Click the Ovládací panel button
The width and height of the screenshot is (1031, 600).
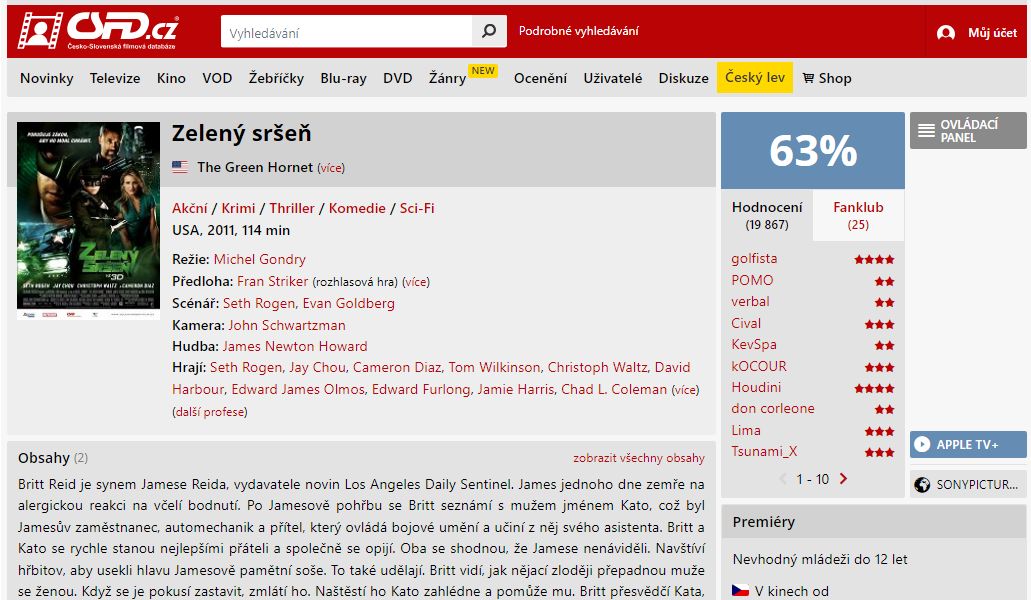click(x=968, y=130)
